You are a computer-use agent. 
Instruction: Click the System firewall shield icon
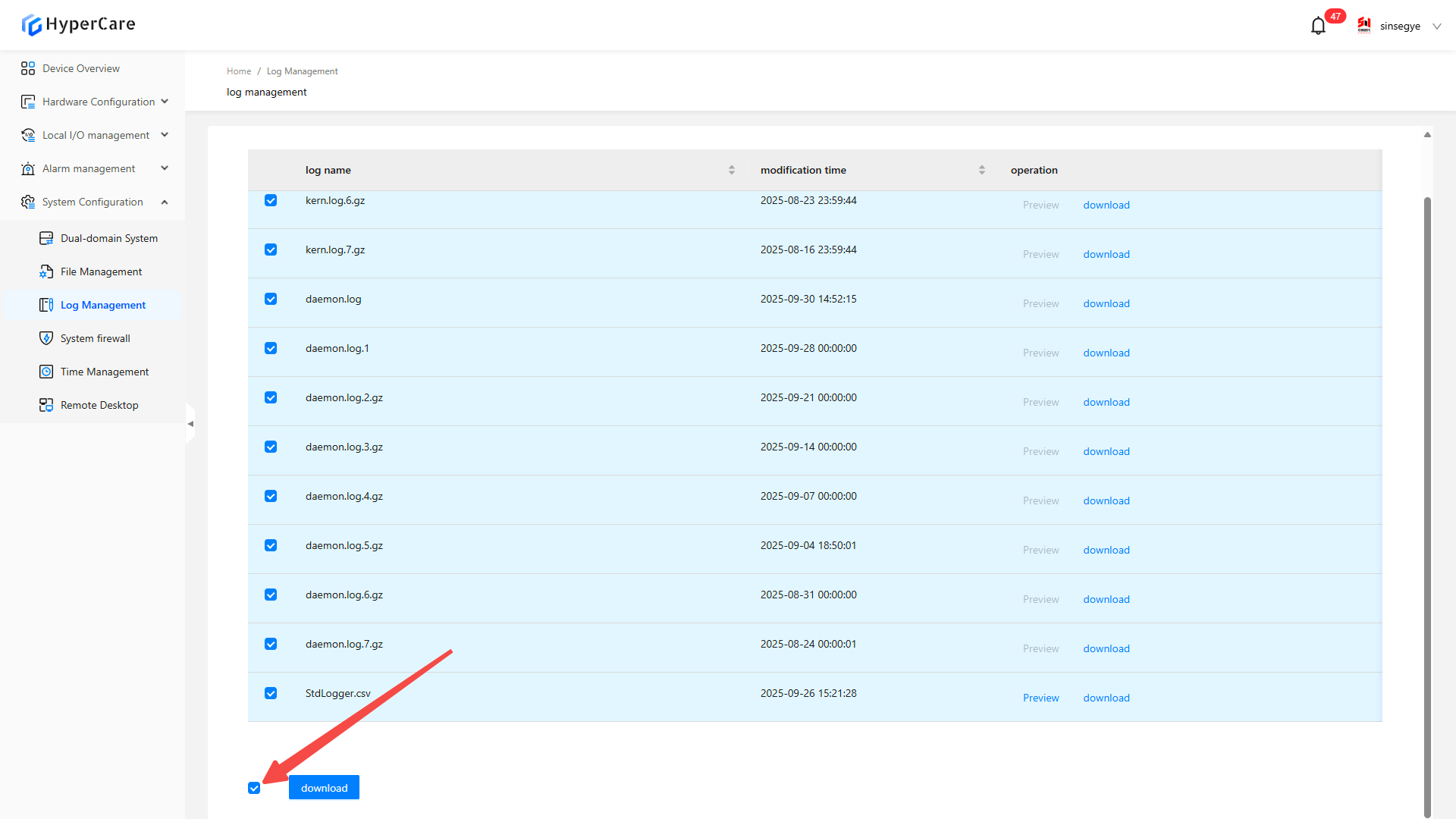click(x=46, y=338)
